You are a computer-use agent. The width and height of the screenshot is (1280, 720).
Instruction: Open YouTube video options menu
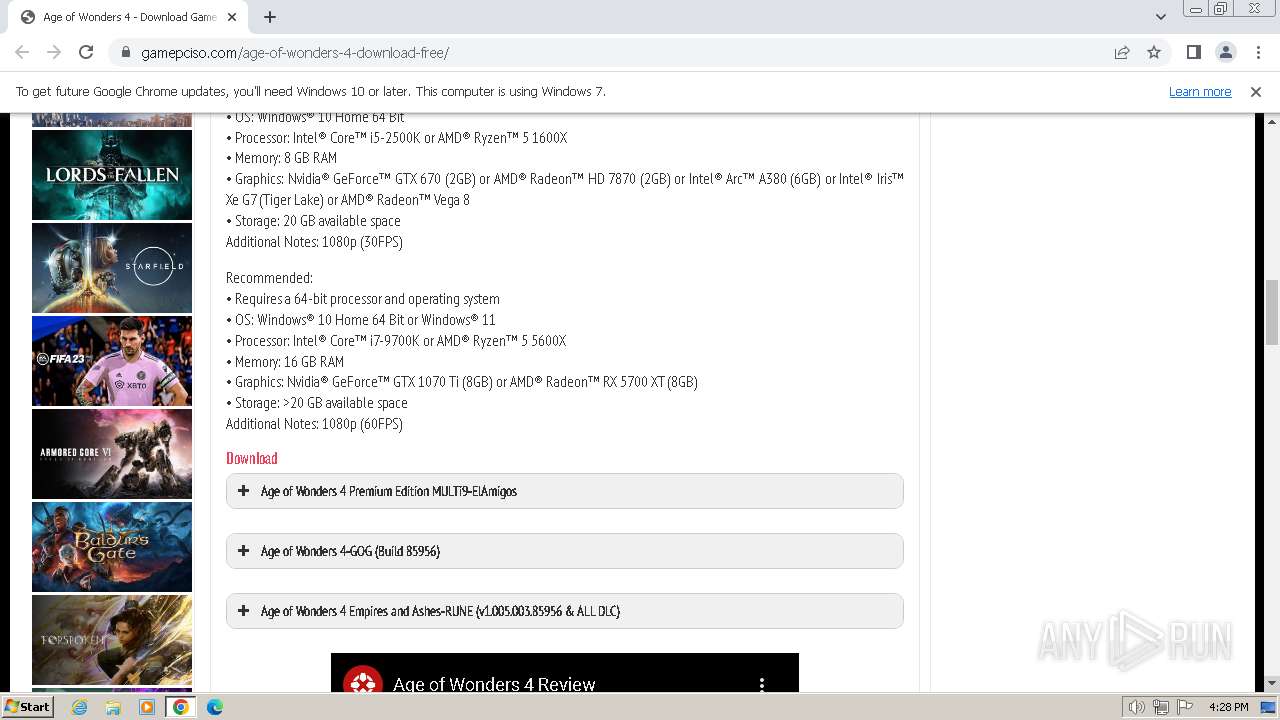762,684
